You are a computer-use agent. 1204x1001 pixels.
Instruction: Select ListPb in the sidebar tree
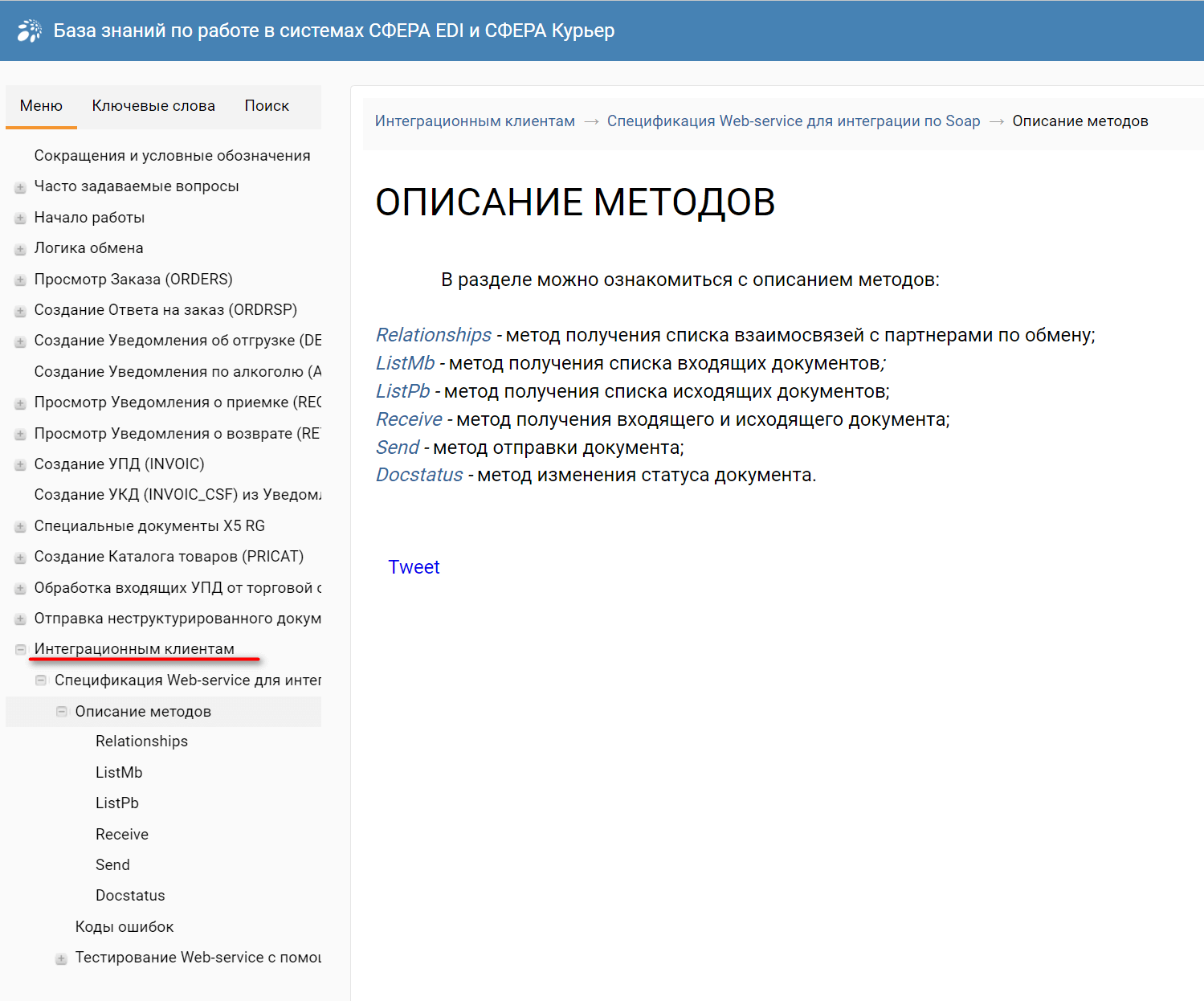(x=117, y=803)
